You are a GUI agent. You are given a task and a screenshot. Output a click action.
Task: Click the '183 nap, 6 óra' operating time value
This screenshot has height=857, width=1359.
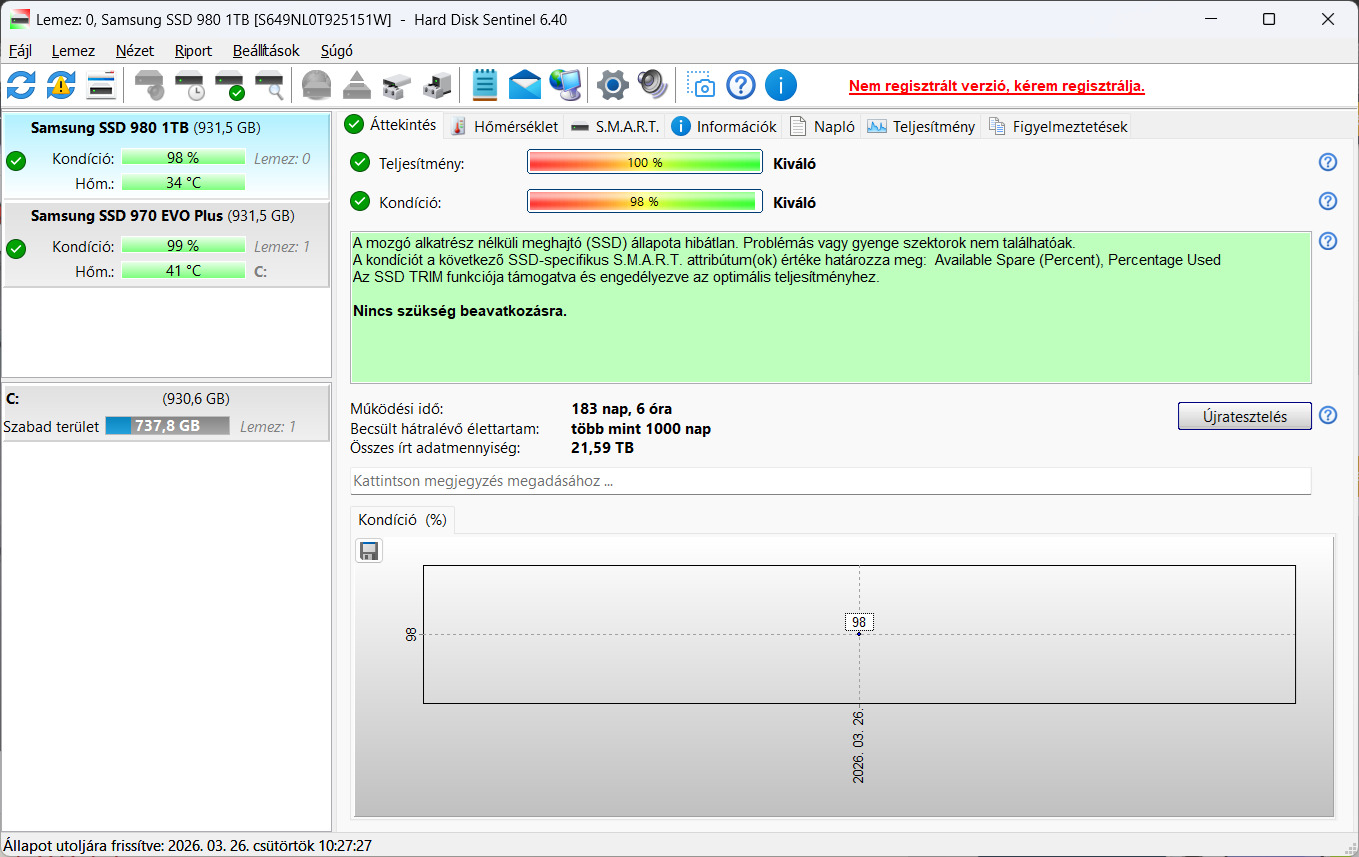(621, 409)
